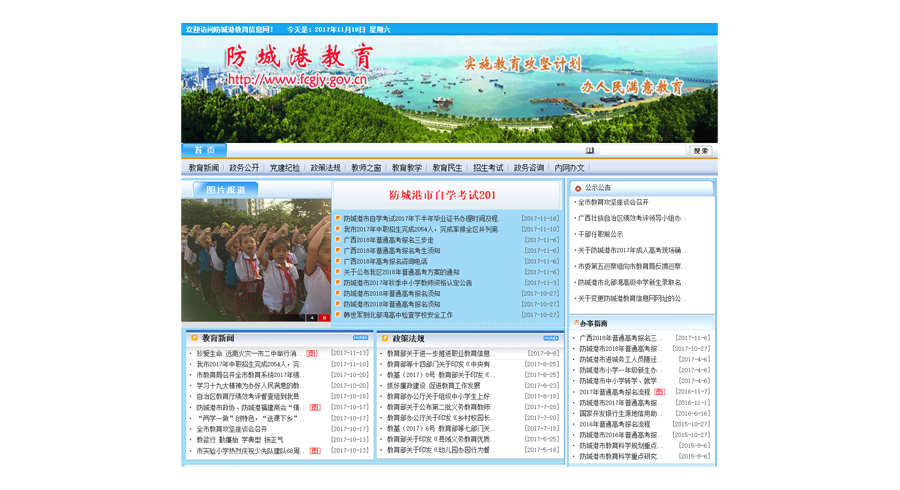The image size is (900, 490).
Task: Switch slideshow to image number 5
Action: (x=323, y=318)
